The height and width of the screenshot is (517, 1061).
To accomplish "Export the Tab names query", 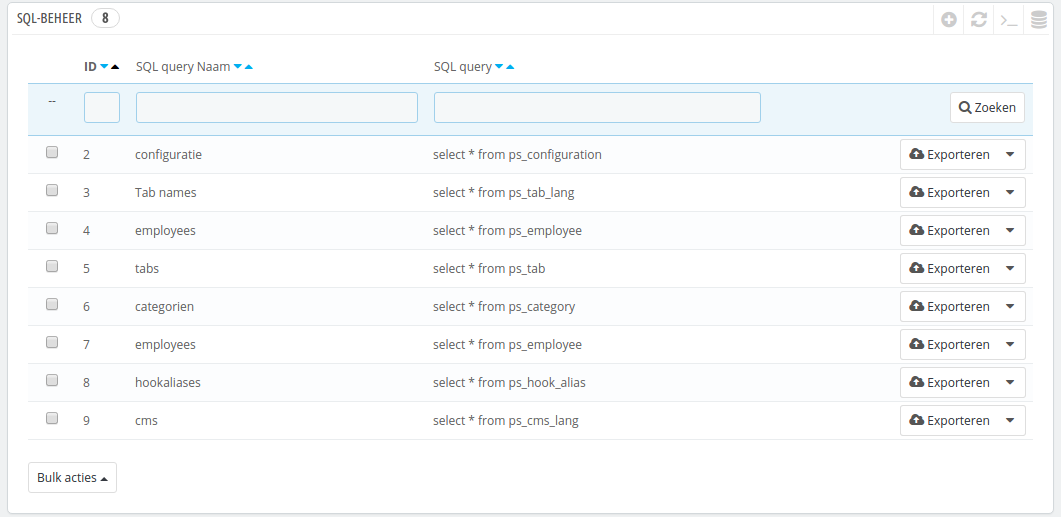I will (x=949, y=192).
